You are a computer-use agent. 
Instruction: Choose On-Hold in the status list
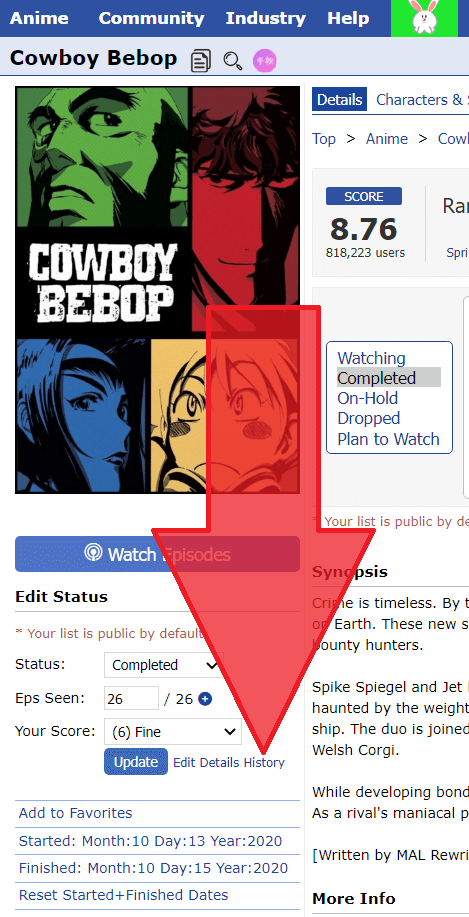point(367,398)
